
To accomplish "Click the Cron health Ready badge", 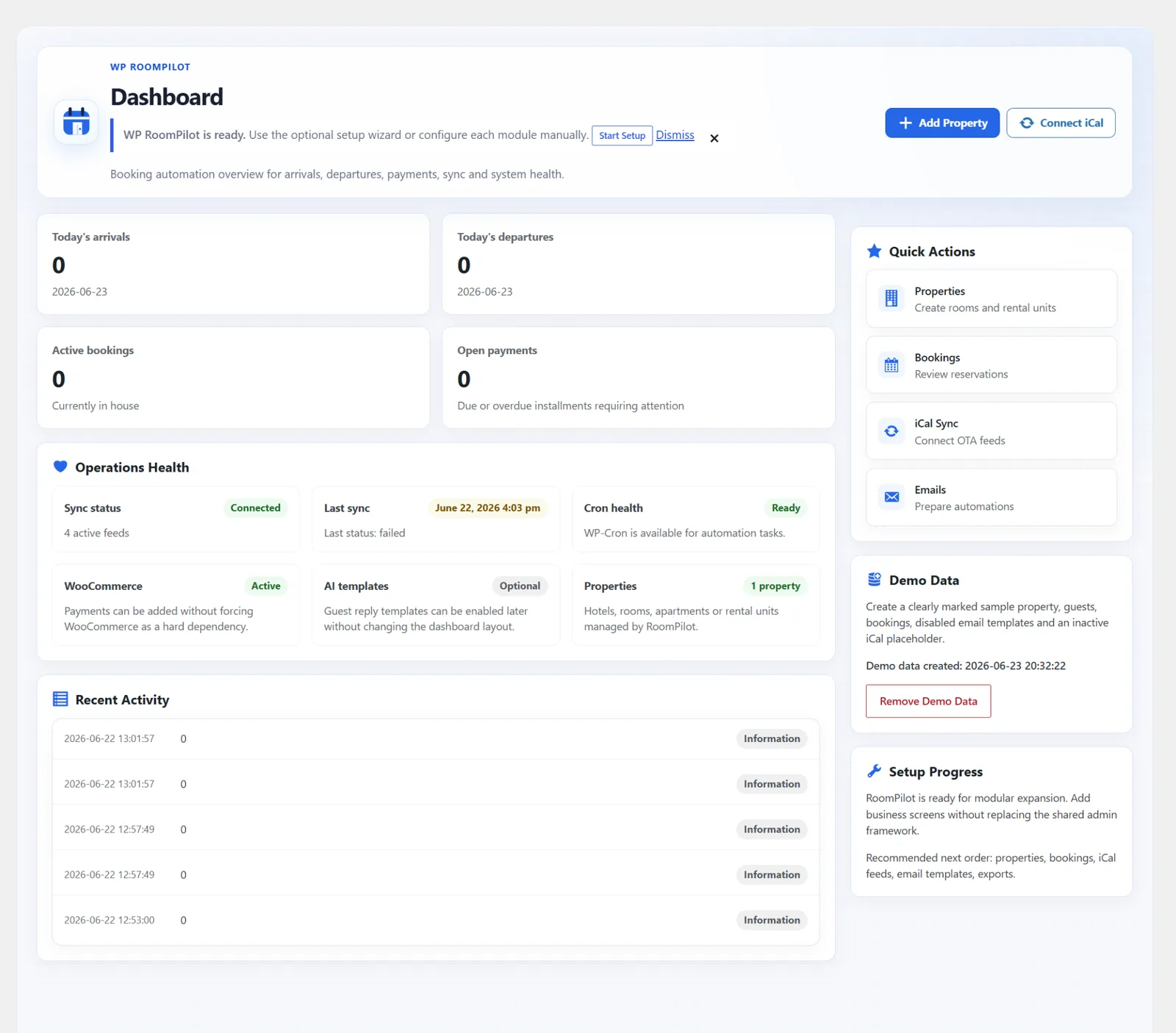I will [786, 508].
